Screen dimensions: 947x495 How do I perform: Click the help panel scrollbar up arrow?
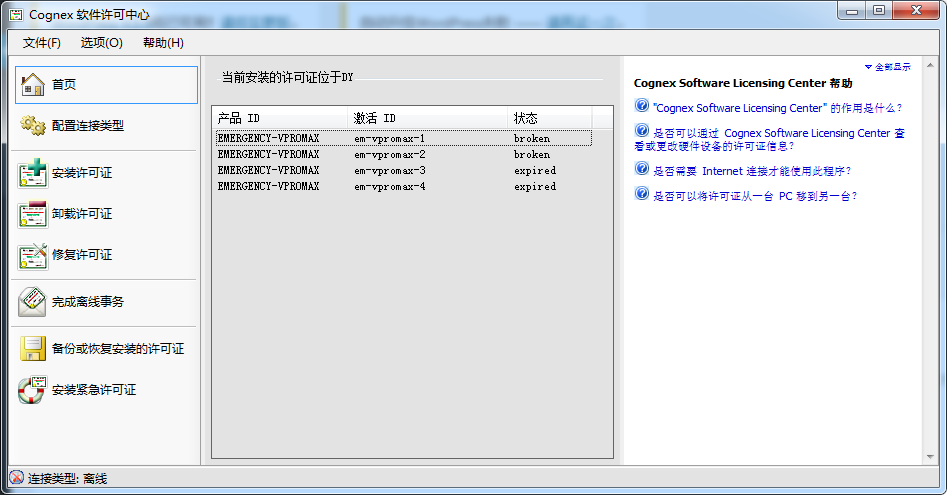930,65
